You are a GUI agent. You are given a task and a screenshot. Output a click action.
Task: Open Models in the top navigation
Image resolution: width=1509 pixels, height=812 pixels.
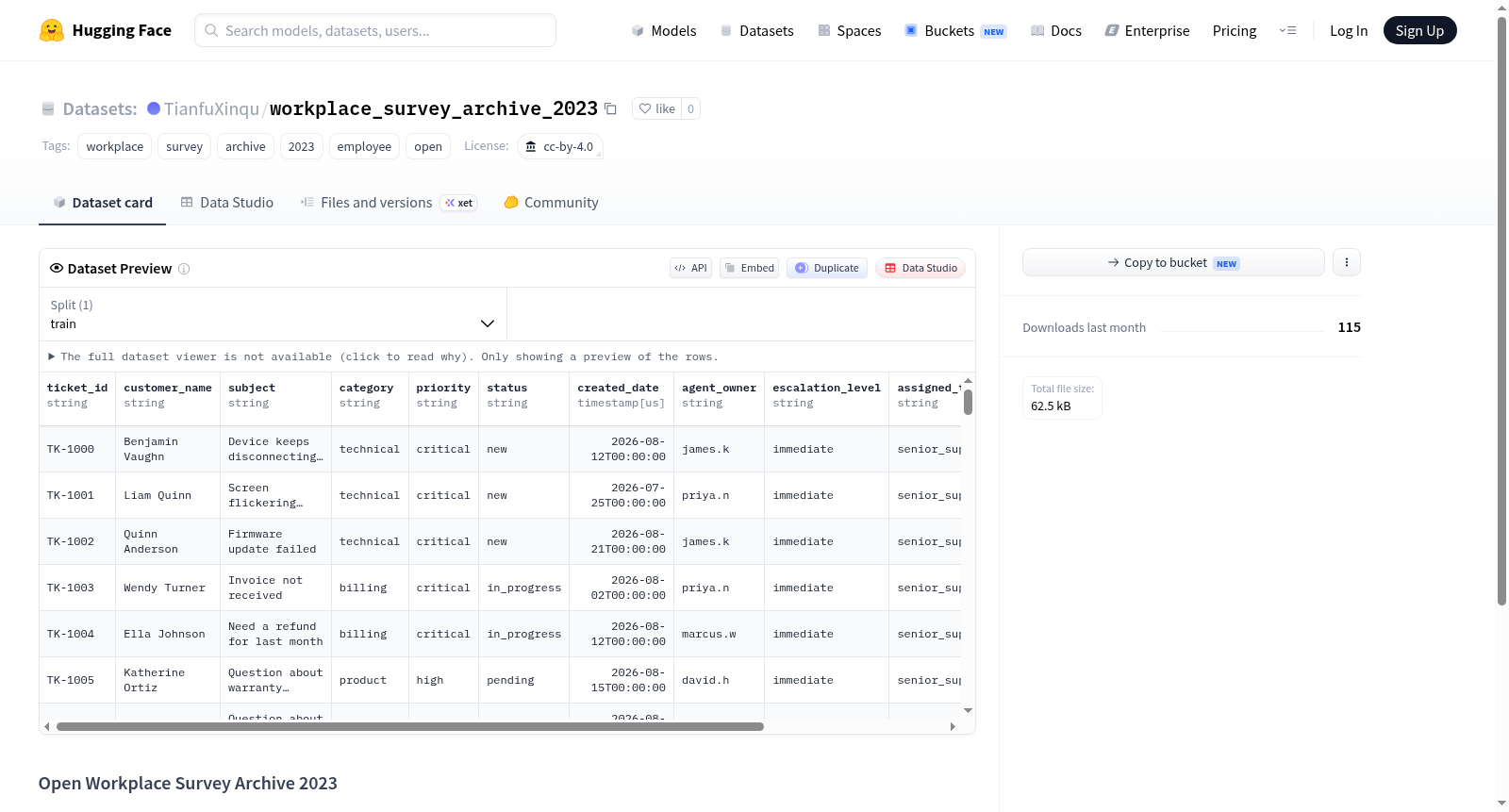(664, 30)
